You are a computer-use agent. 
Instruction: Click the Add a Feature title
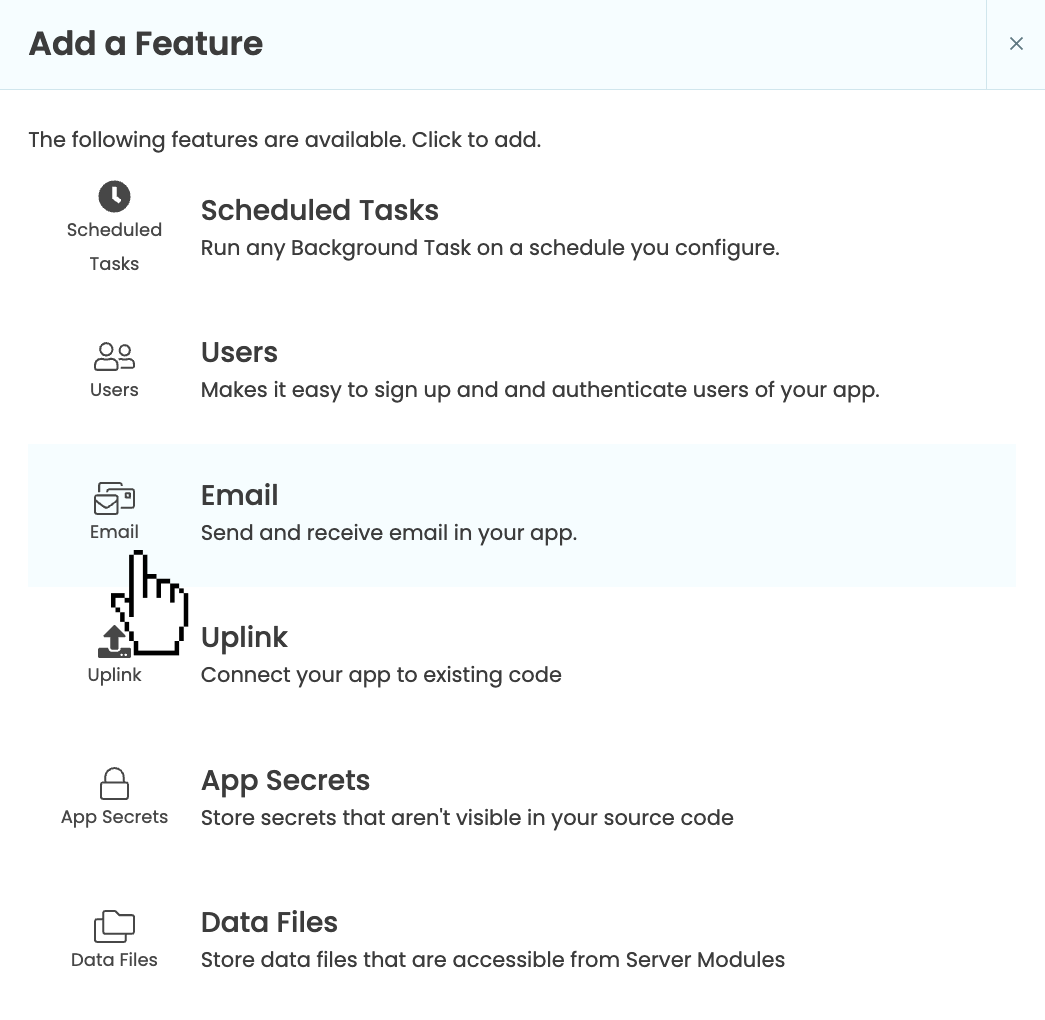145,44
